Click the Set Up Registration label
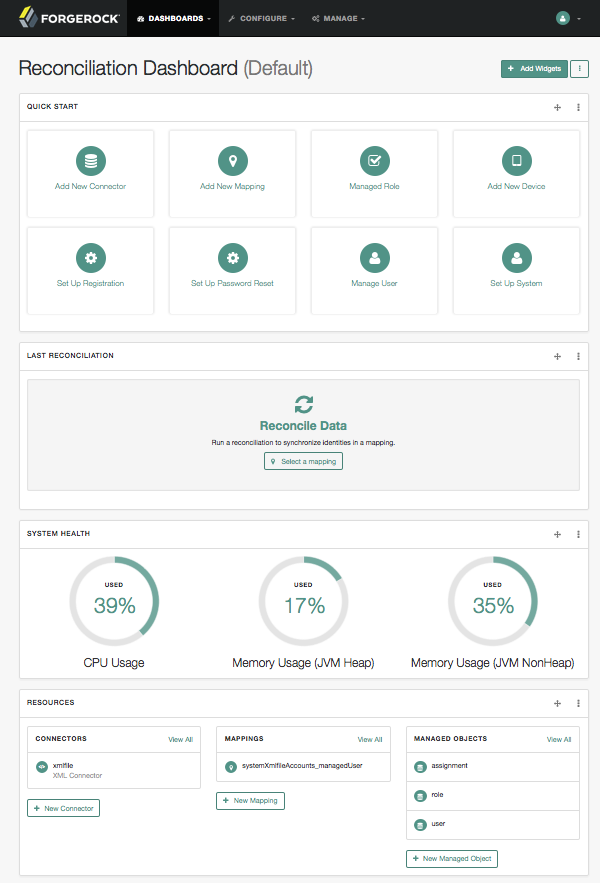Screen dimensions: 600x883 point(90,283)
